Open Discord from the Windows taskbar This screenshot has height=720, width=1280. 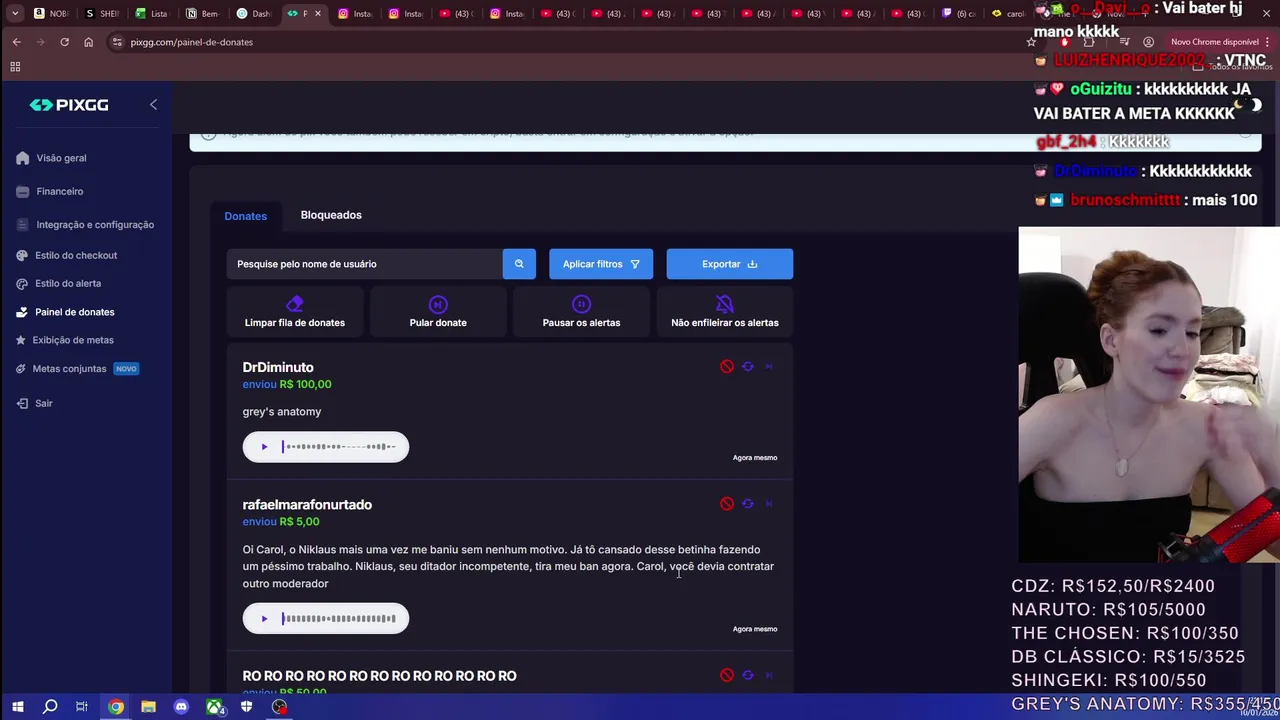[x=181, y=707]
